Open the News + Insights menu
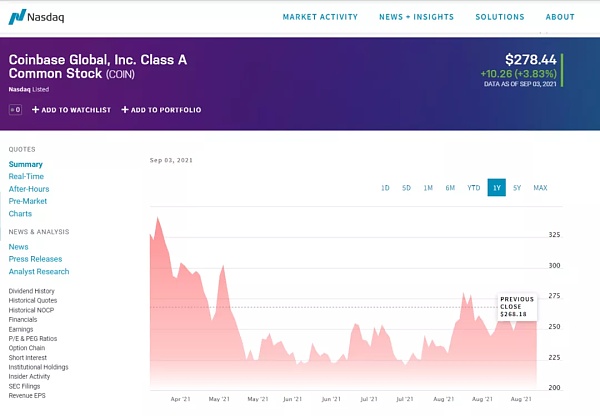Screen dimensions: 600x416 point(416,17)
